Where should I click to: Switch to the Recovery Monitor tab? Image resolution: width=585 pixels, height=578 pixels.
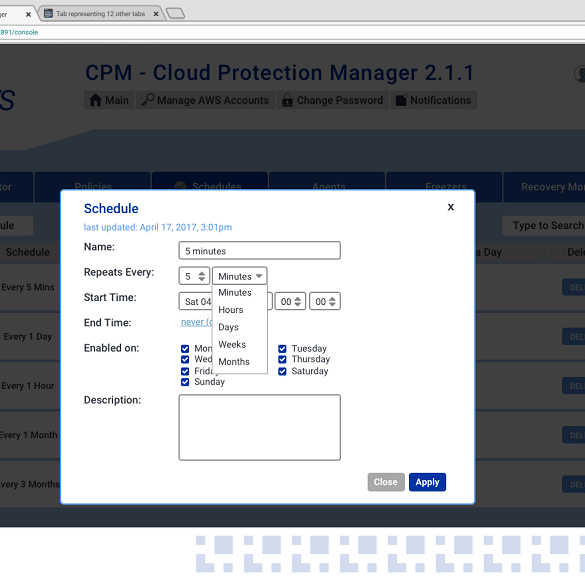(545, 187)
